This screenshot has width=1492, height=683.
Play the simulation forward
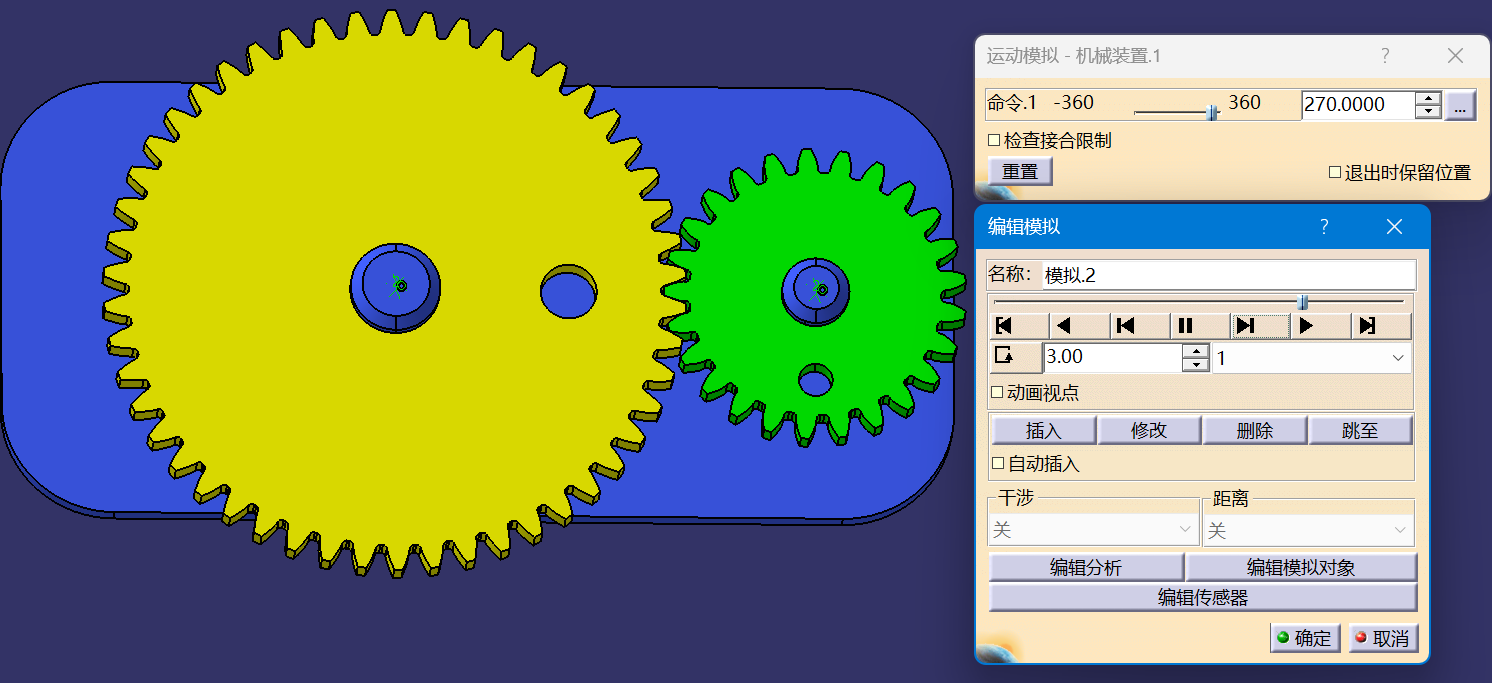(1306, 326)
